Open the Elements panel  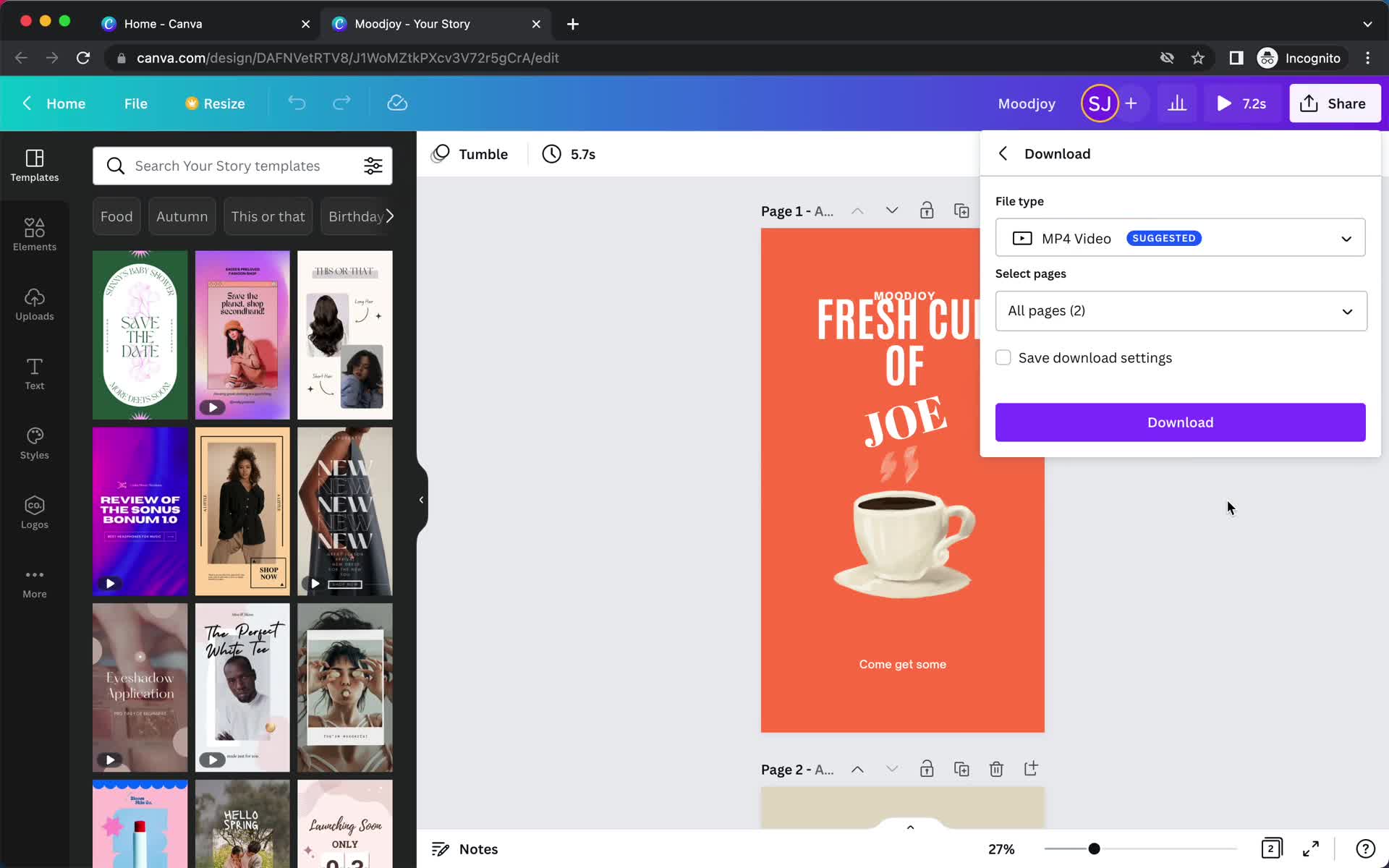click(x=34, y=233)
